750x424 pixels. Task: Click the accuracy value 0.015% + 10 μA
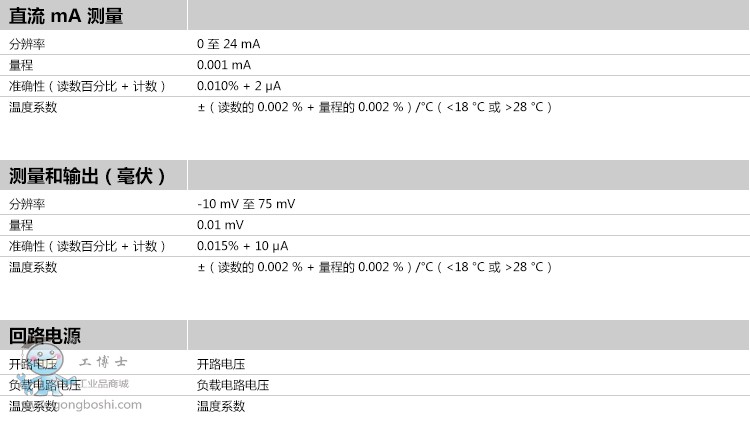click(242, 246)
